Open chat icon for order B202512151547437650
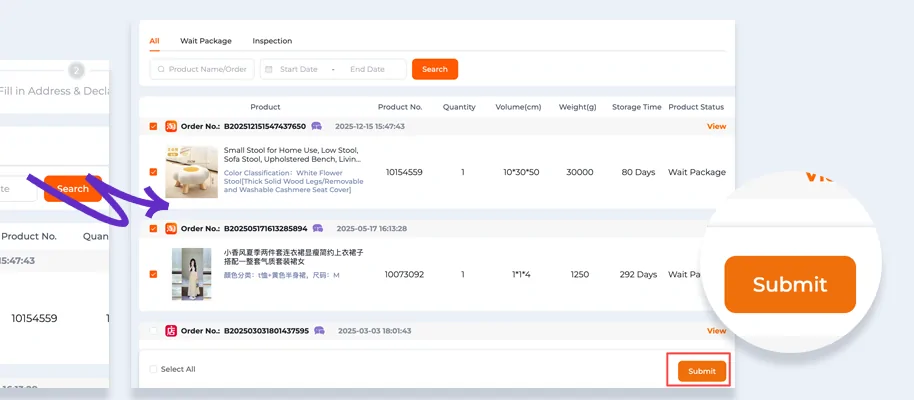The image size is (914, 400). coord(317,126)
